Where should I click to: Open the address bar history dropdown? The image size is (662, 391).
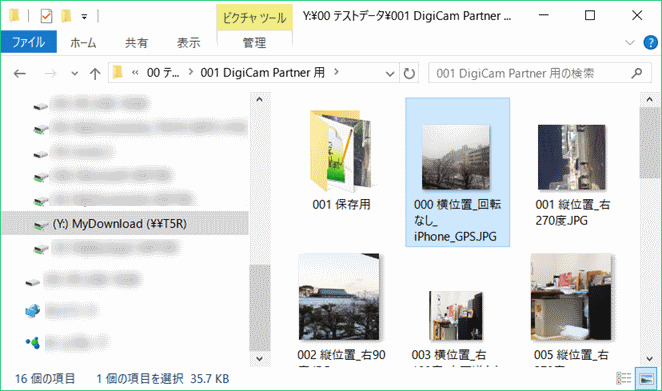click(390, 73)
